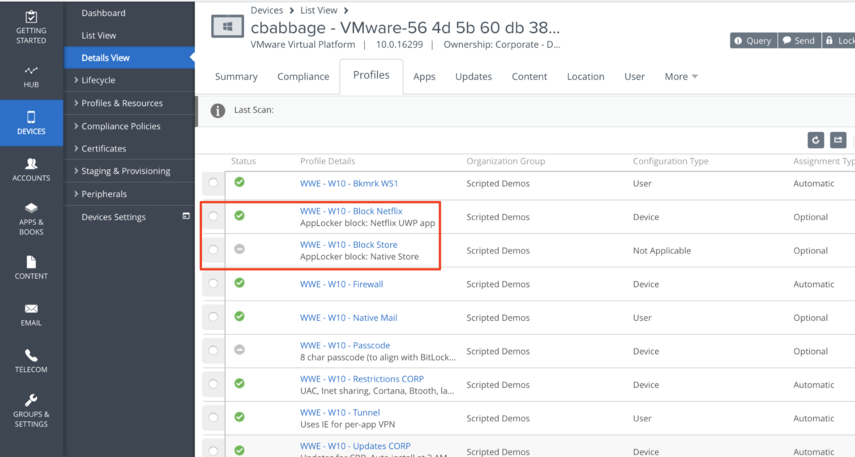The height and width of the screenshot is (457, 855).
Task: Open Devices Settings in the sidebar
Action: coord(113,217)
